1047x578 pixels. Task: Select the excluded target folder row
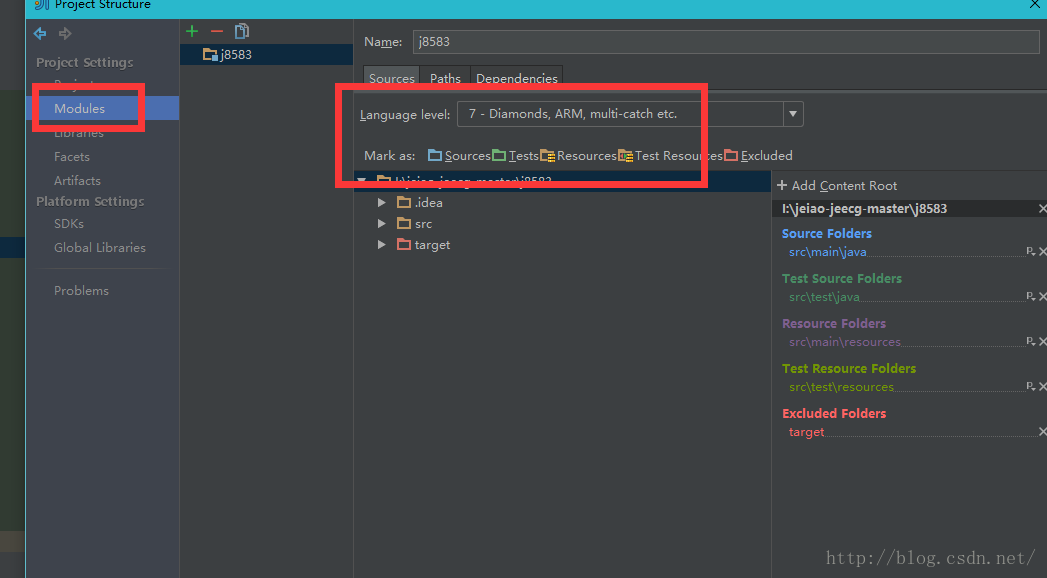(562, 245)
